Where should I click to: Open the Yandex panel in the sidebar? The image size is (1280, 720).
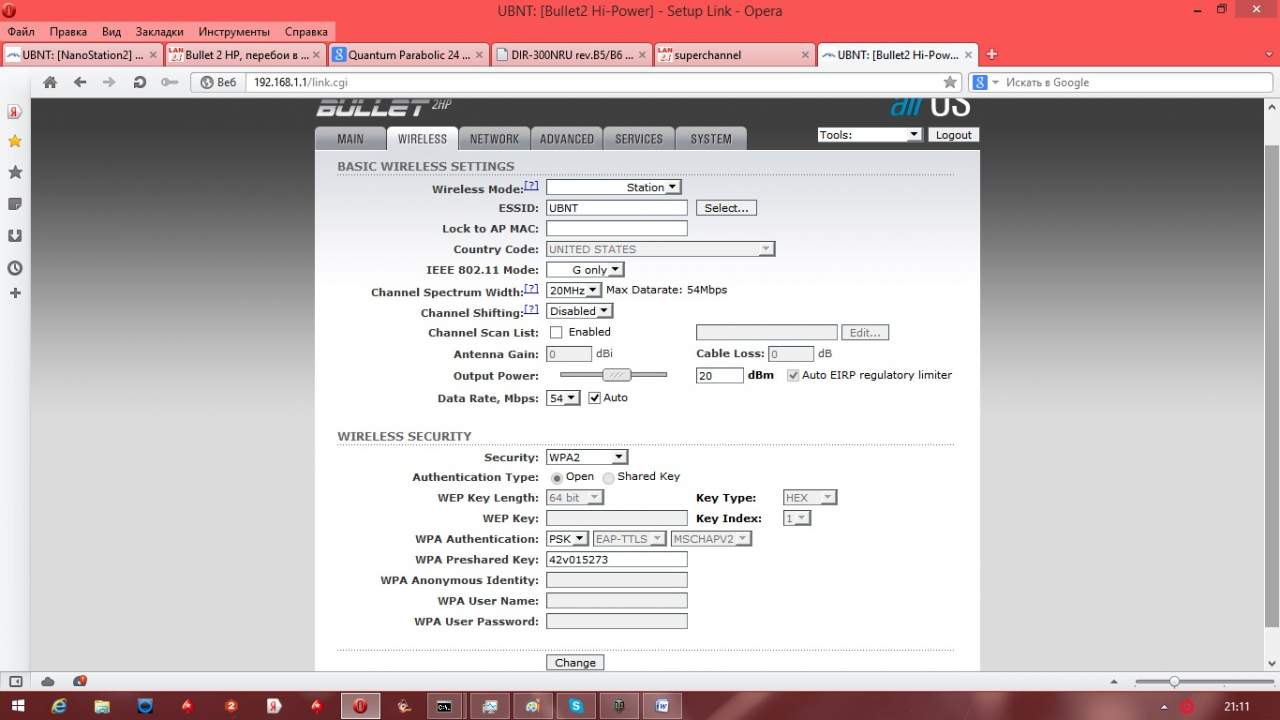click(x=15, y=112)
